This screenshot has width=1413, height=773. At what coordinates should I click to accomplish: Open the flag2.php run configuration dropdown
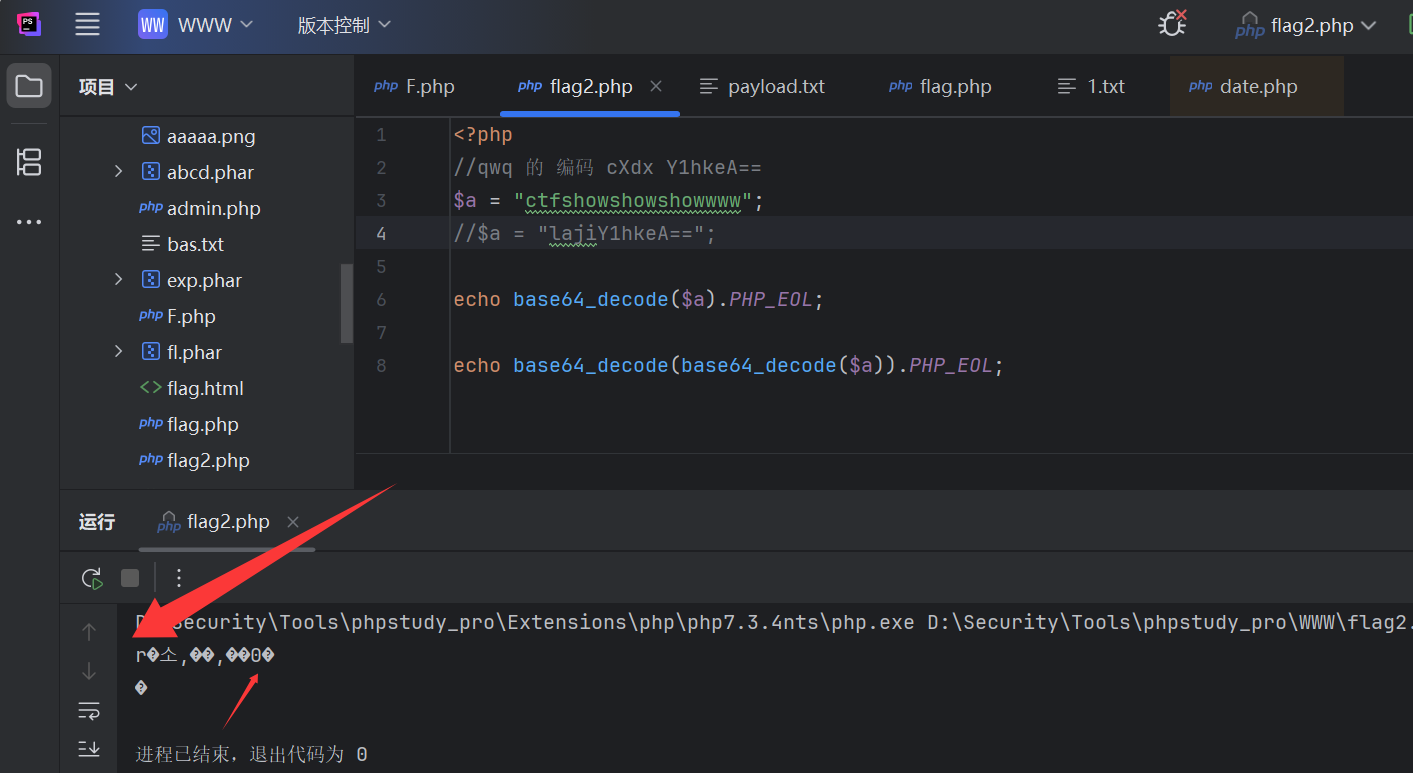coord(1306,25)
